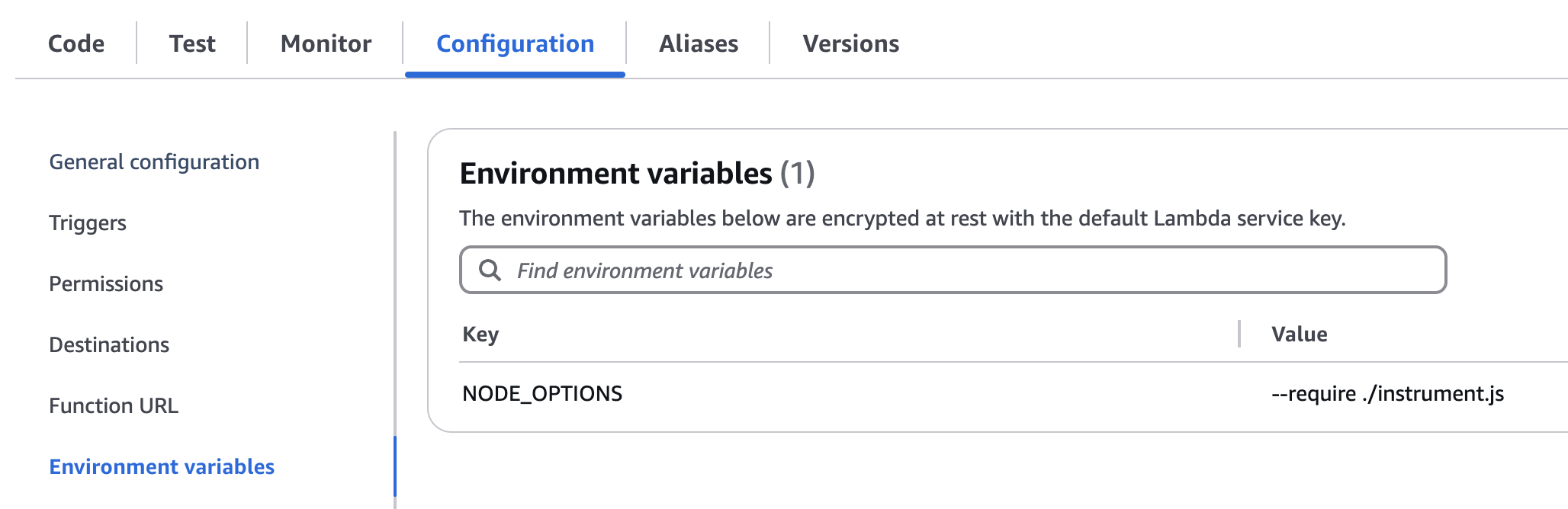Open the Test tab

coord(192,43)
